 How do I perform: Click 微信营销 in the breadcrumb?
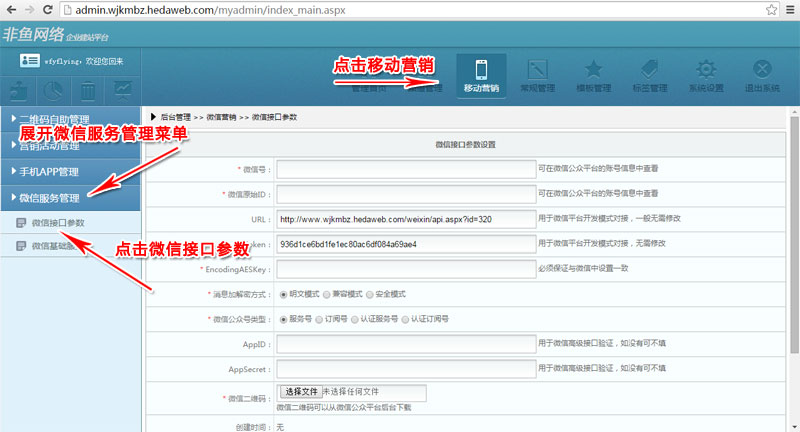click(221, 118)
